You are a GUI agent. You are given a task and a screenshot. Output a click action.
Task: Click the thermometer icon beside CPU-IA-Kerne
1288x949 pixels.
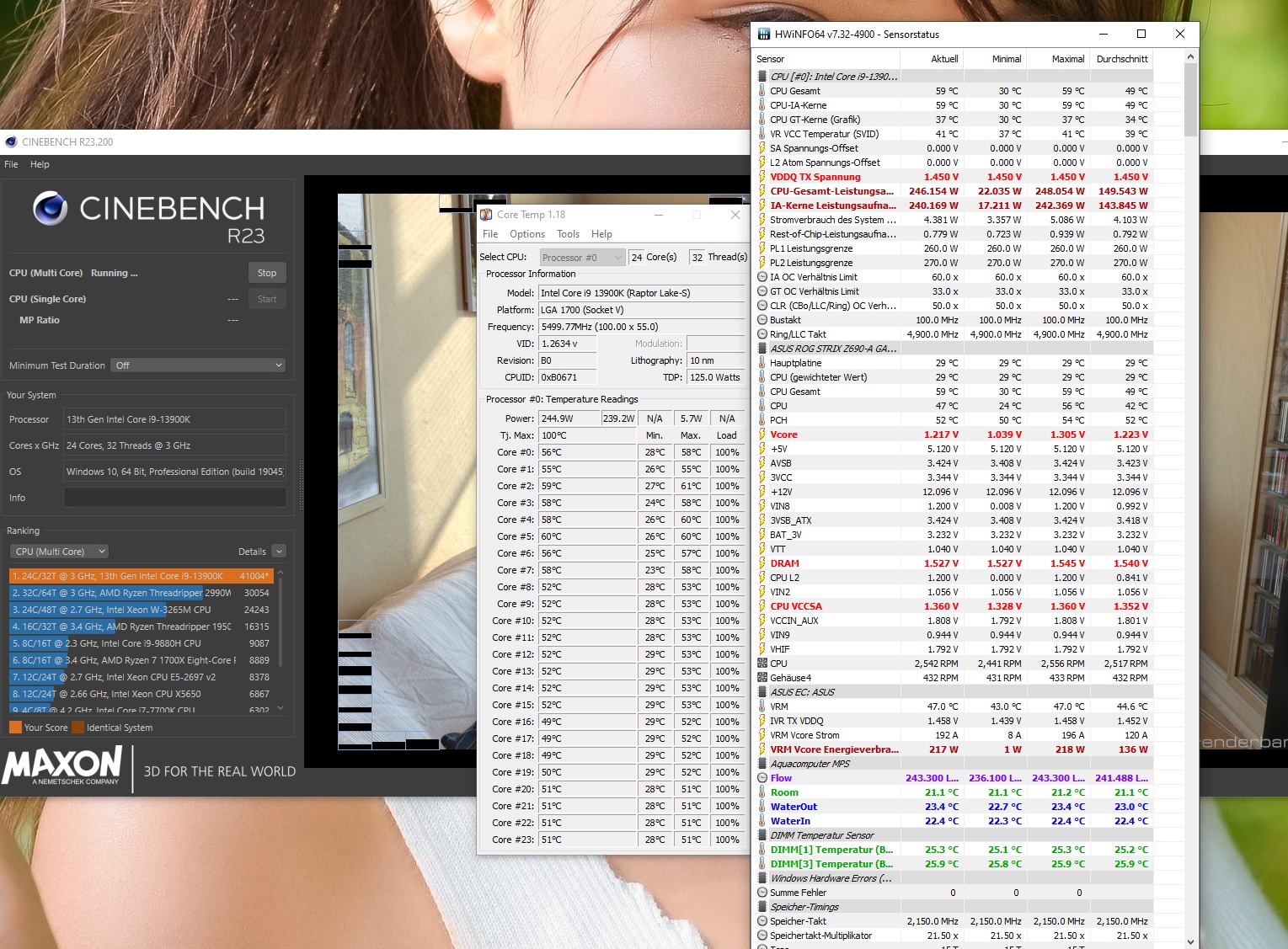pyautogui.click(x=762, y=105)
